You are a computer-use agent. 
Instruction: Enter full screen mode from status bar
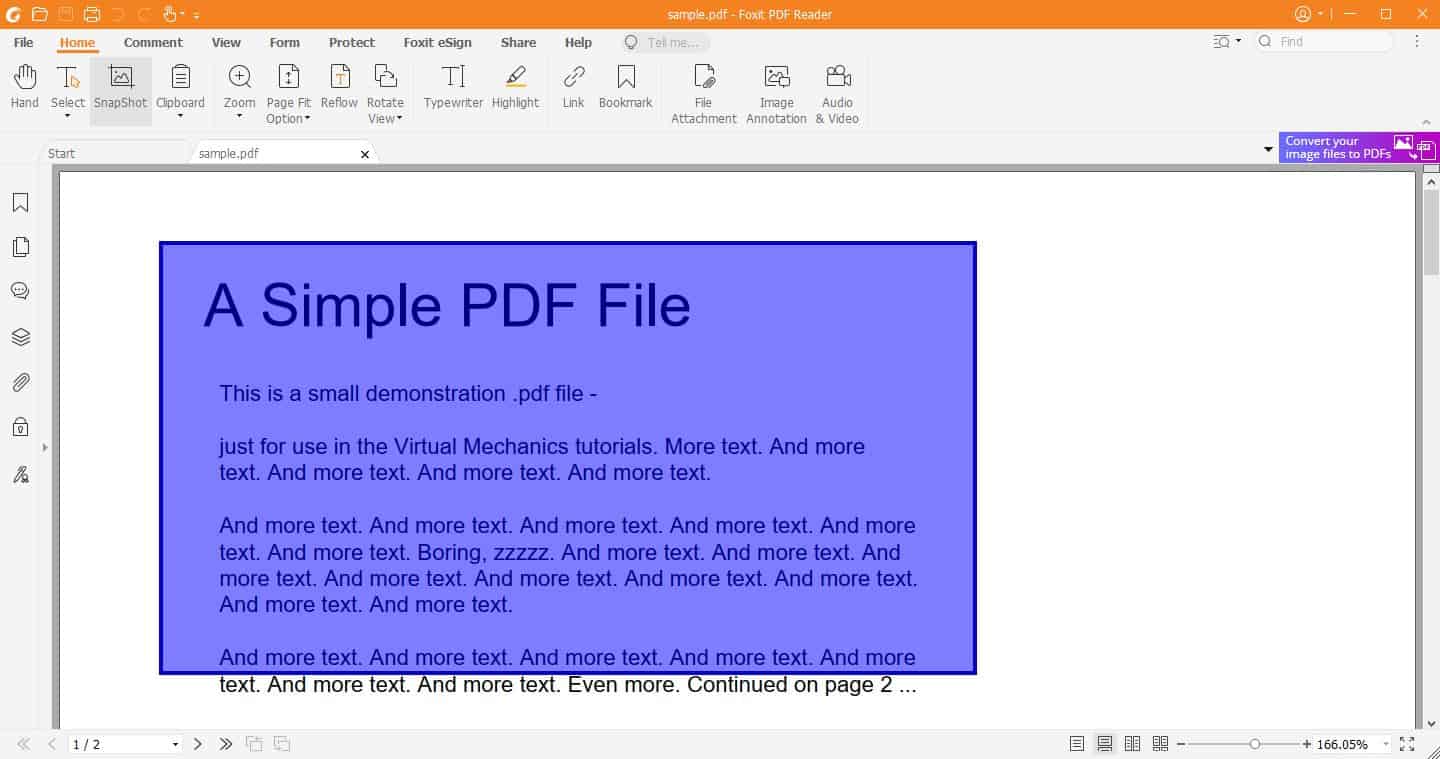pos(1407,744)
